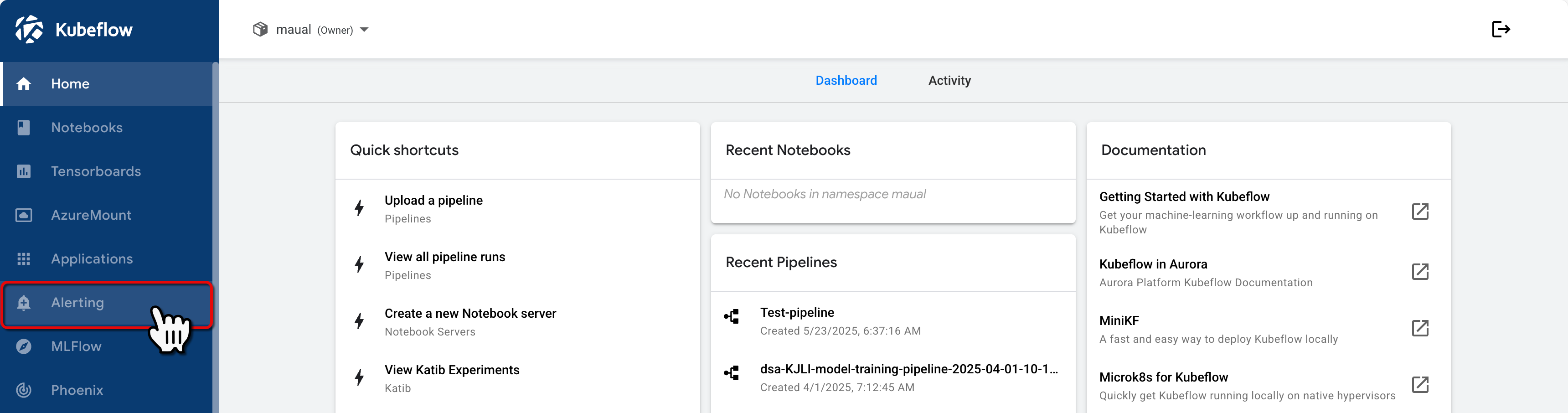This screenshot has width=1568, height=413.
Task: Select the Tensorboards chart icon
Action: [23, 171]
